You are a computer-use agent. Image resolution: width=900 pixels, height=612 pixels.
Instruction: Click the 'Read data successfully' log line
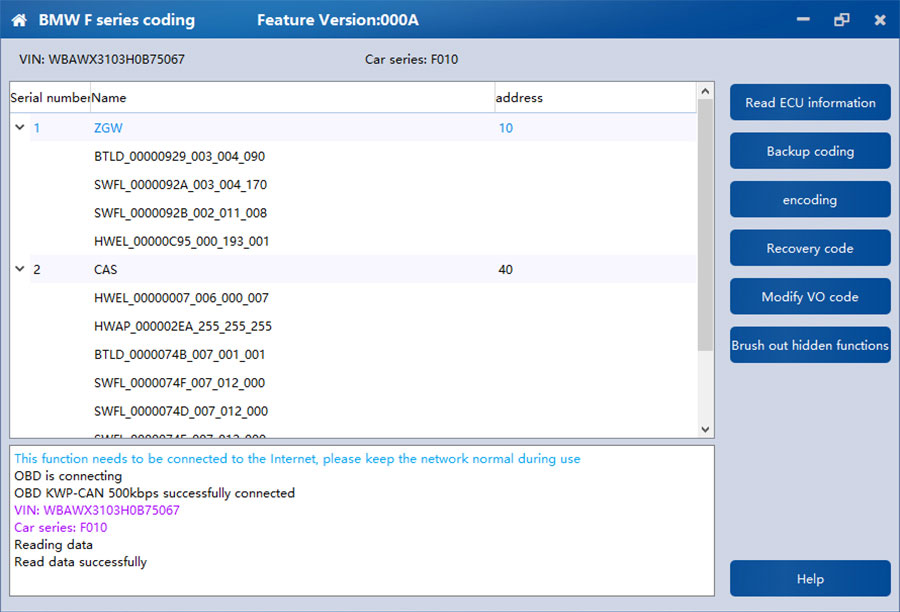80,562
